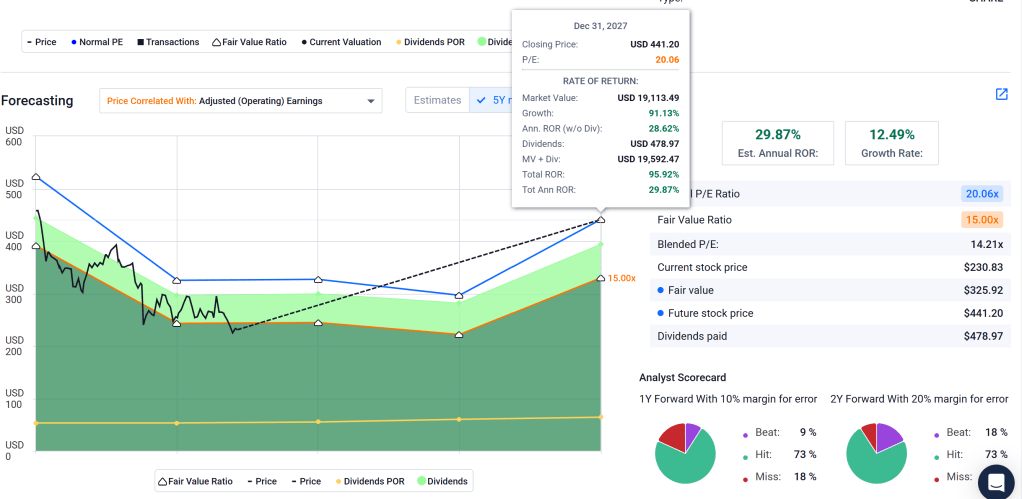Open the chat widget bubble
Image resolution: width=1022 pixels, height=499 pixels.
(x=995, y=481)
